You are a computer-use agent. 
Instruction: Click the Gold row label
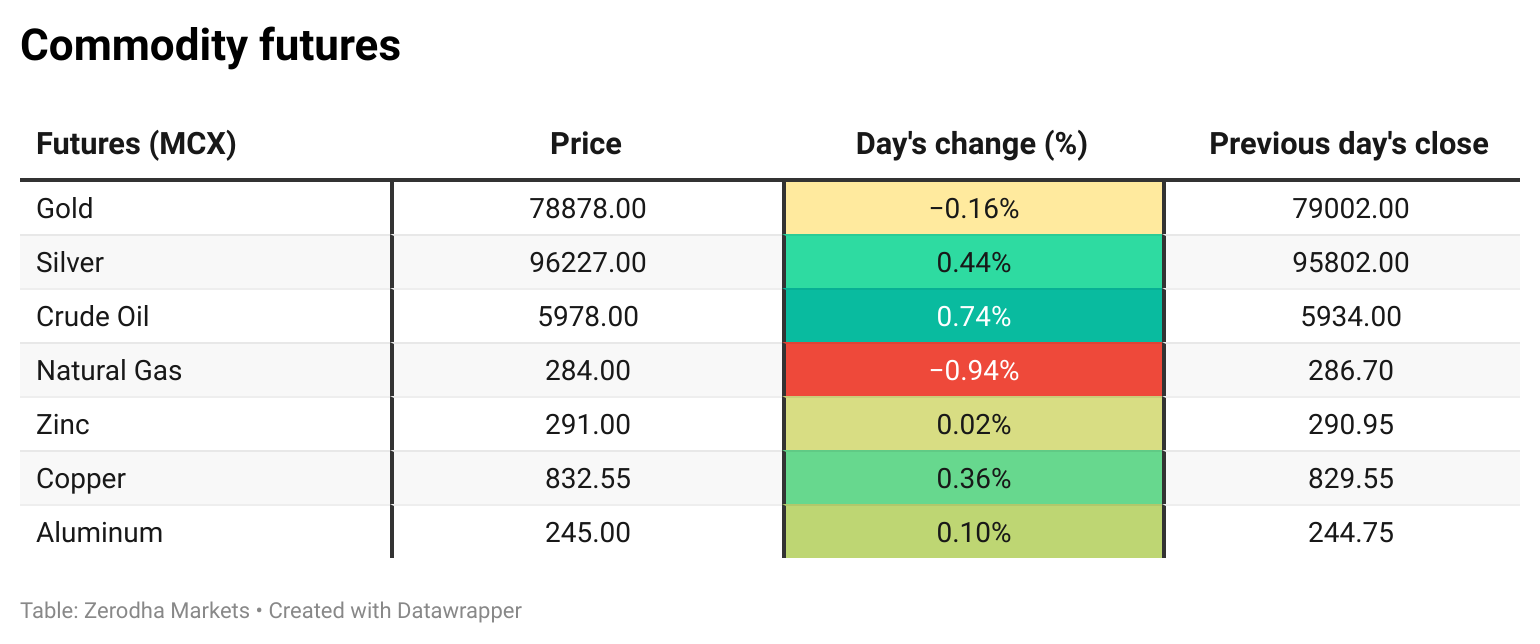(x=65, y=208)
